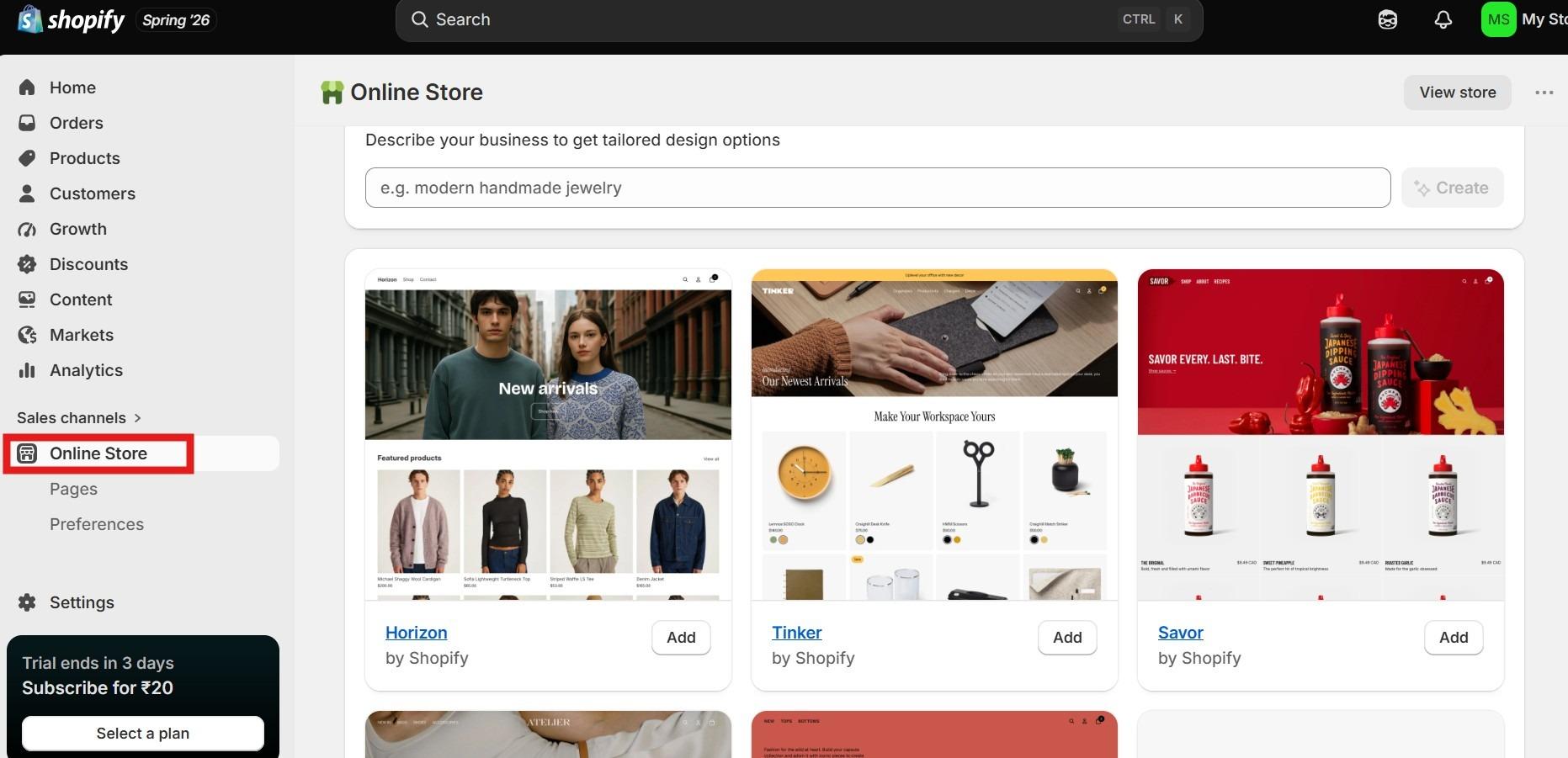Select Online Store sales channel
The image size is (1568, 758).
[98, 453]
